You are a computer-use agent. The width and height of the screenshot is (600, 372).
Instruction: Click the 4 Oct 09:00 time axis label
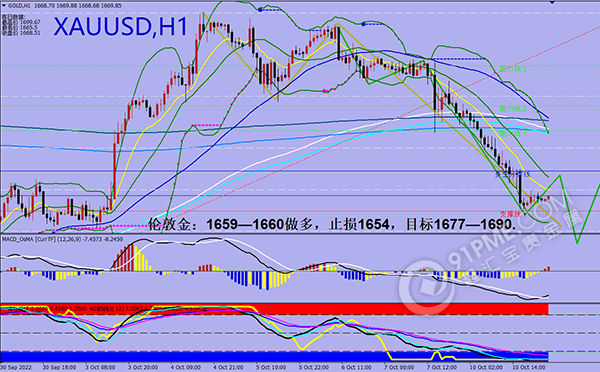[x=186, y=367]
